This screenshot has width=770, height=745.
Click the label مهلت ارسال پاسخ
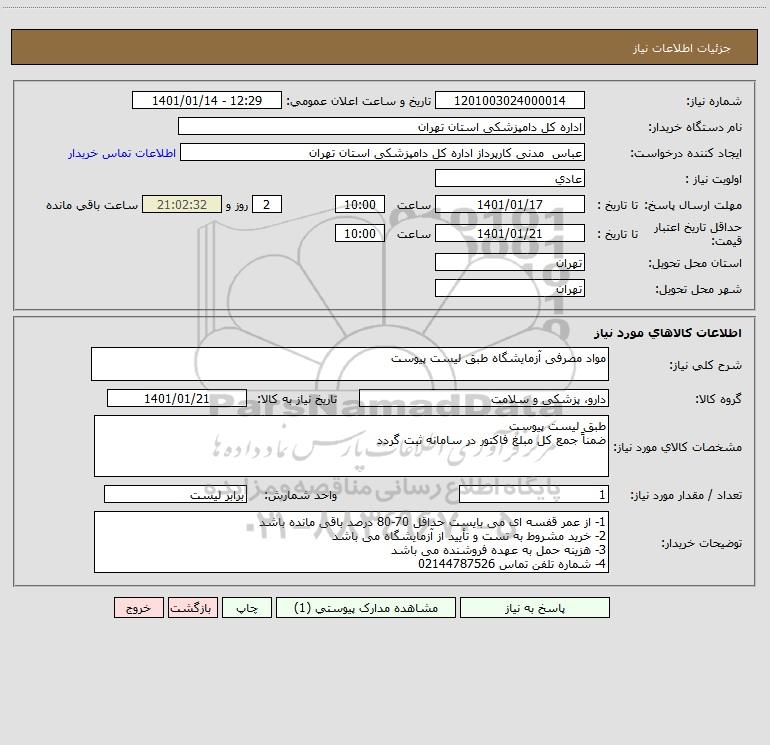pyautogui.click(x=693, y=205)
